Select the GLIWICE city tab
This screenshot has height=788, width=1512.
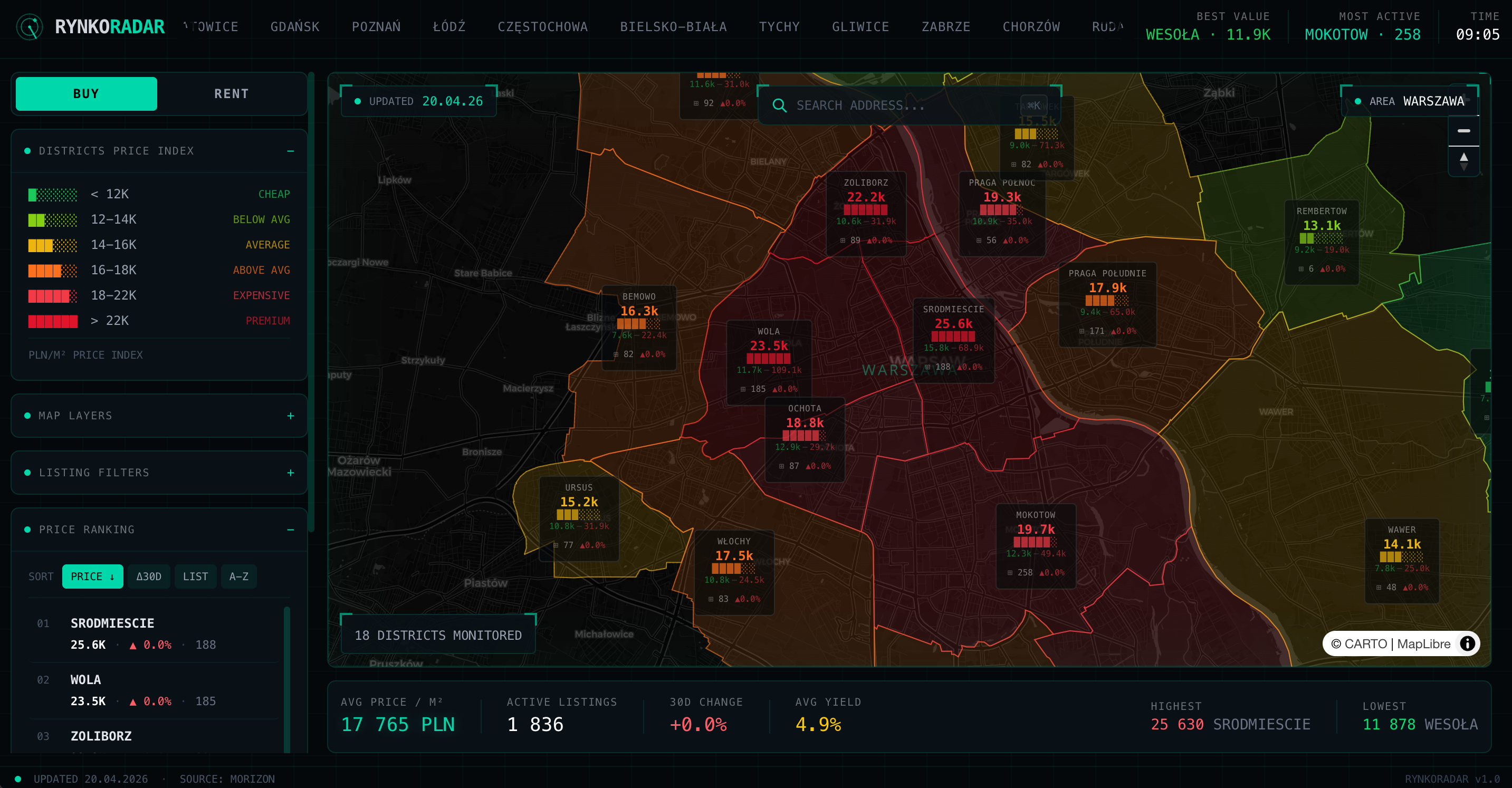[x=860, y=27]
